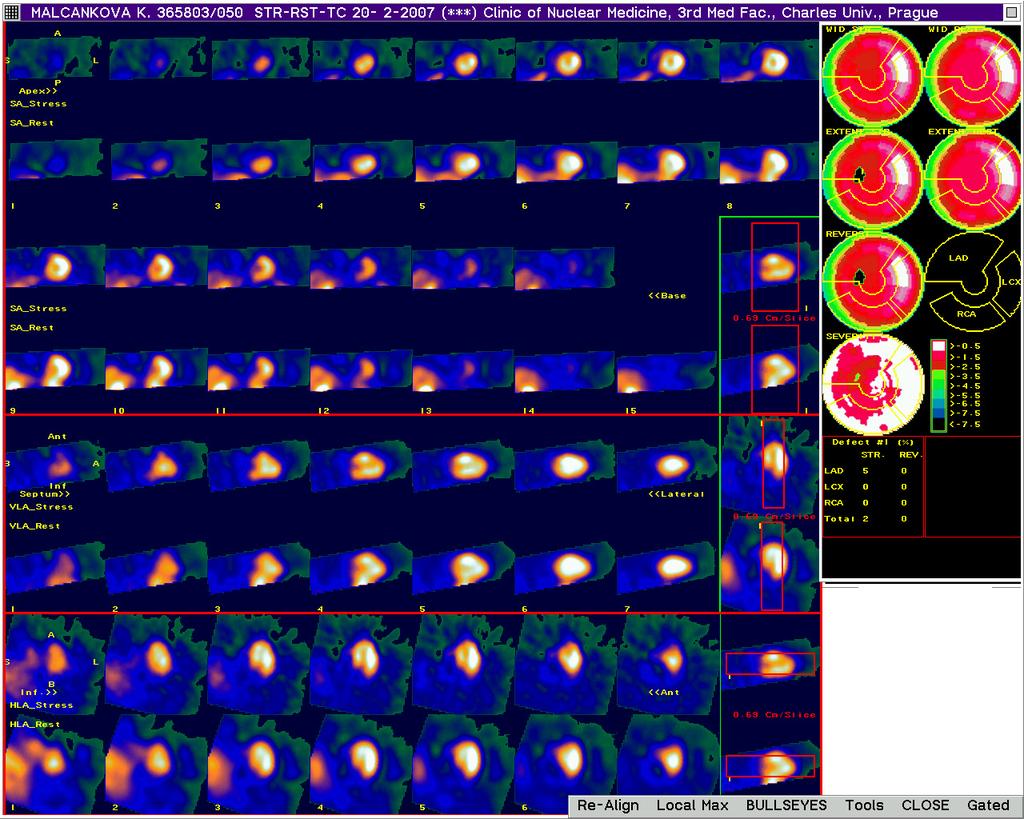
Task: Pick the blue >-6.5 scale color
Action: 938,404
